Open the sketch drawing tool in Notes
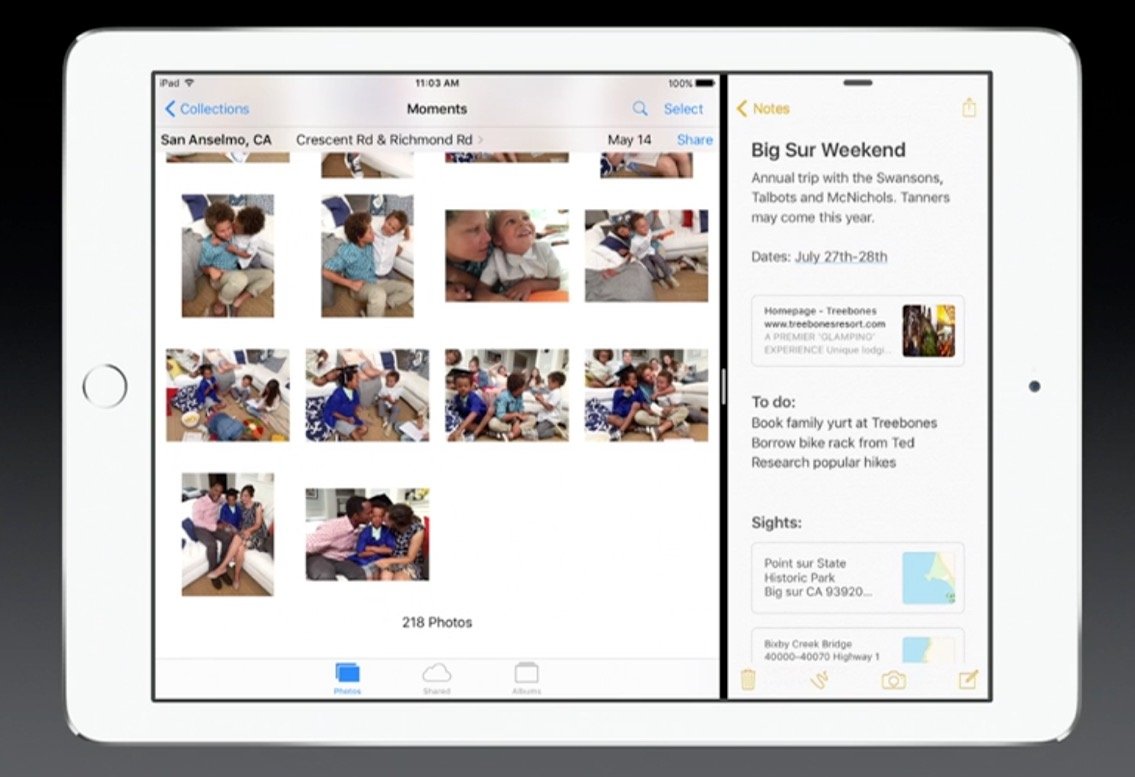 (x=820, y=679)
